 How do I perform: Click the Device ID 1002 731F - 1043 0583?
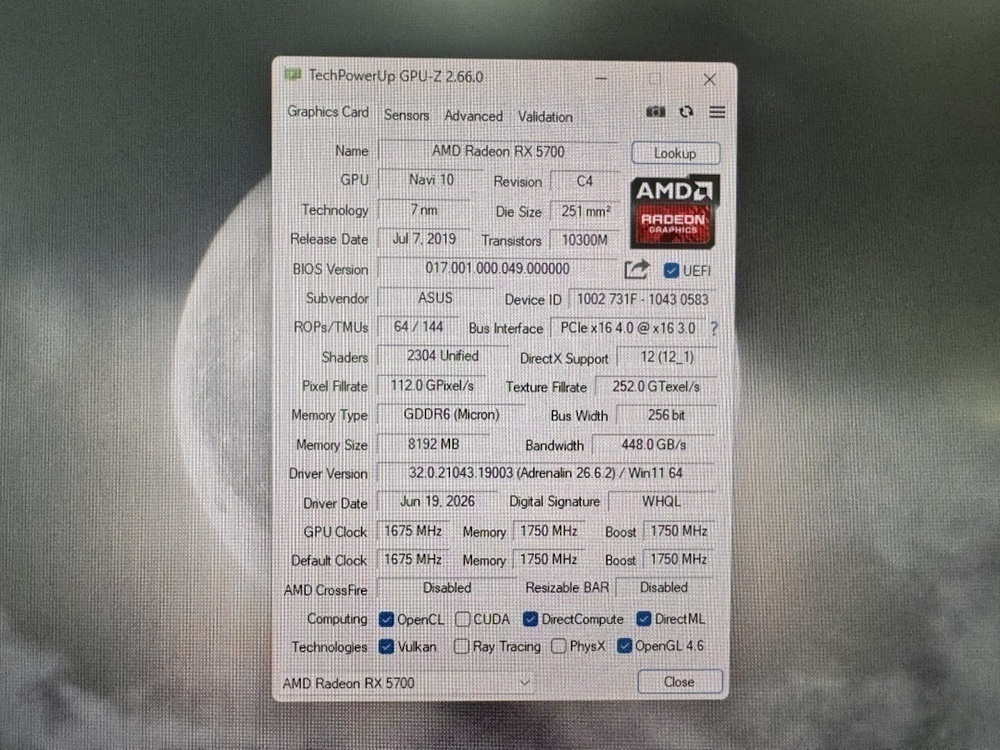click(x=642, y=299)
